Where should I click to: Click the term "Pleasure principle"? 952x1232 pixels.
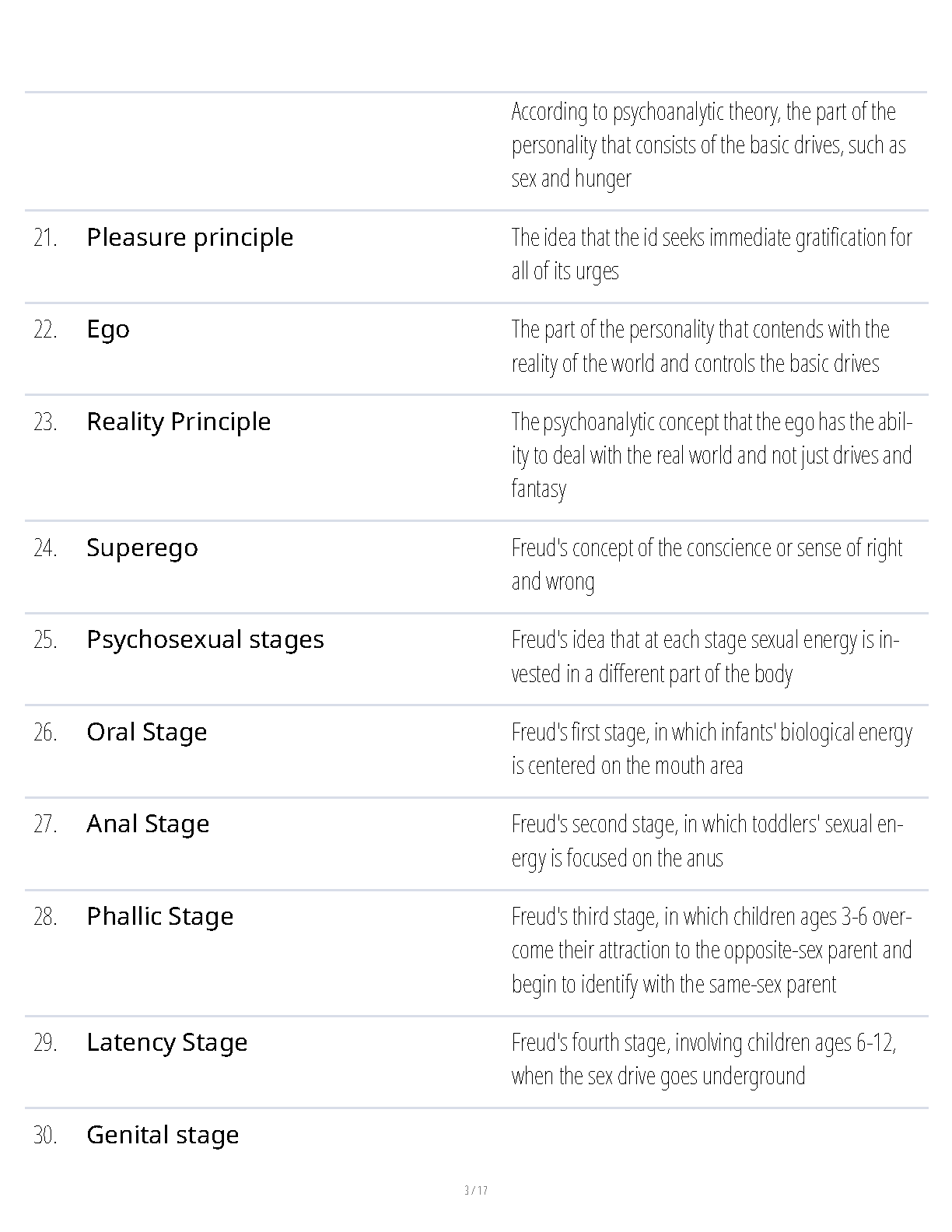pos(190,238)
